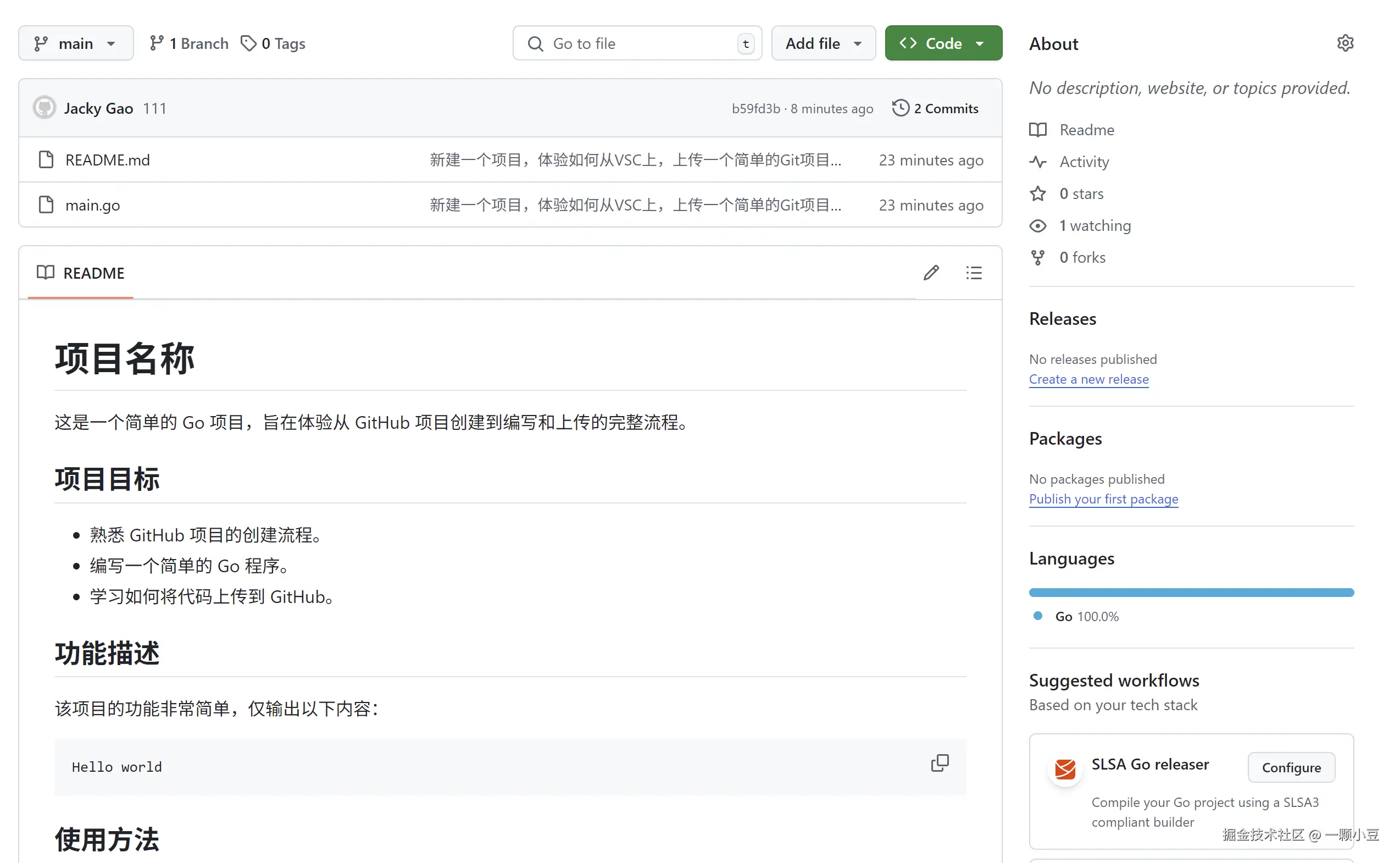Viewport: 1400px width, 863px height.
Task: Expand the Add file dropdown
Action: (823, 43)
